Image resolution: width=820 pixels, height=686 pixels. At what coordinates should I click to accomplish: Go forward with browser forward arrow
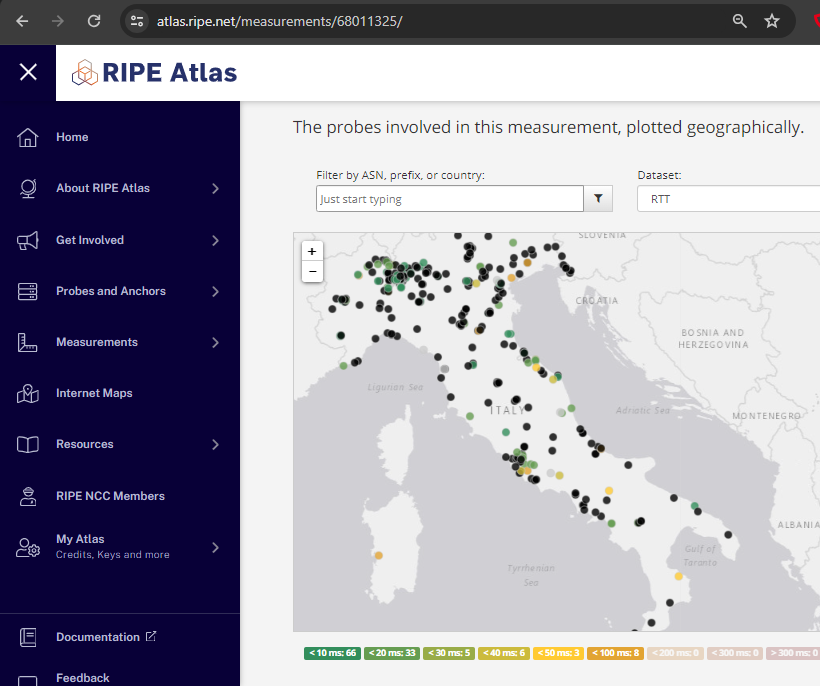click(x=58, y=21)
